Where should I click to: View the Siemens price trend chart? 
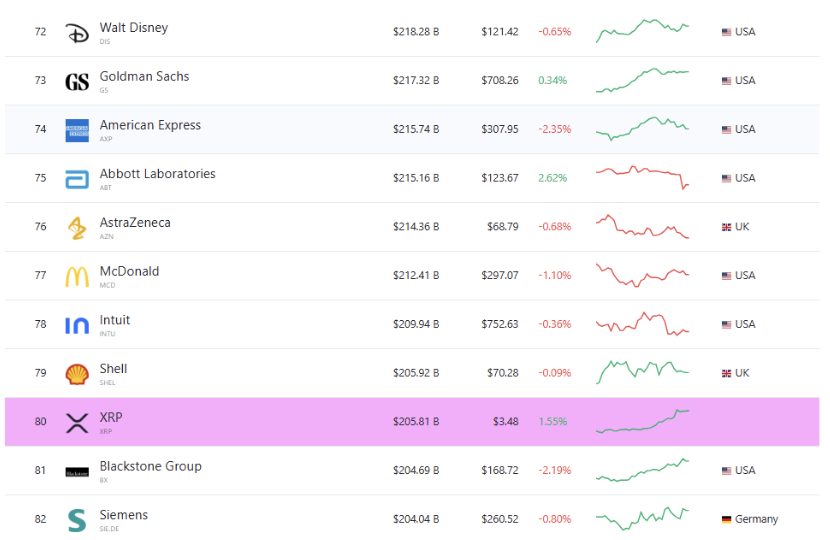pos(643,518)
